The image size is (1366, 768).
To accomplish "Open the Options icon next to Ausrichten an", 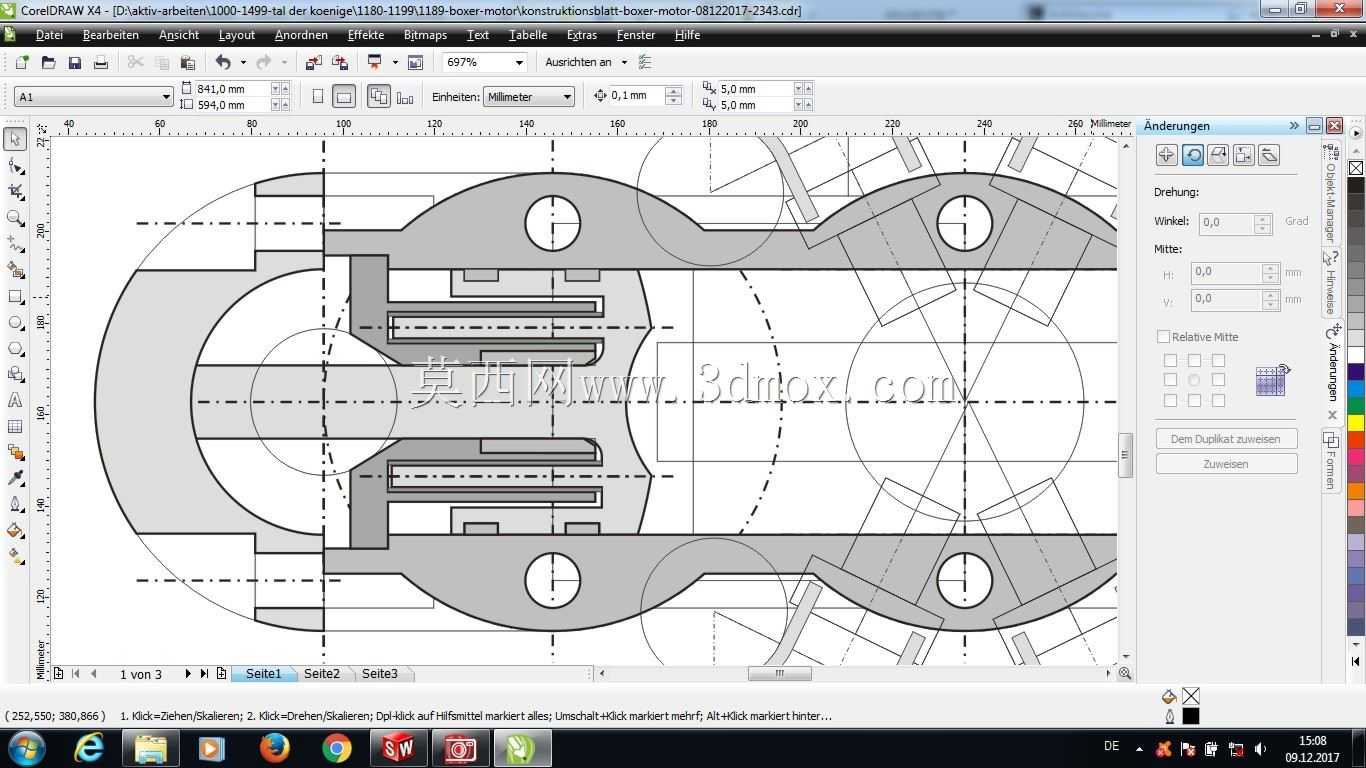I will tap(645, 62).
